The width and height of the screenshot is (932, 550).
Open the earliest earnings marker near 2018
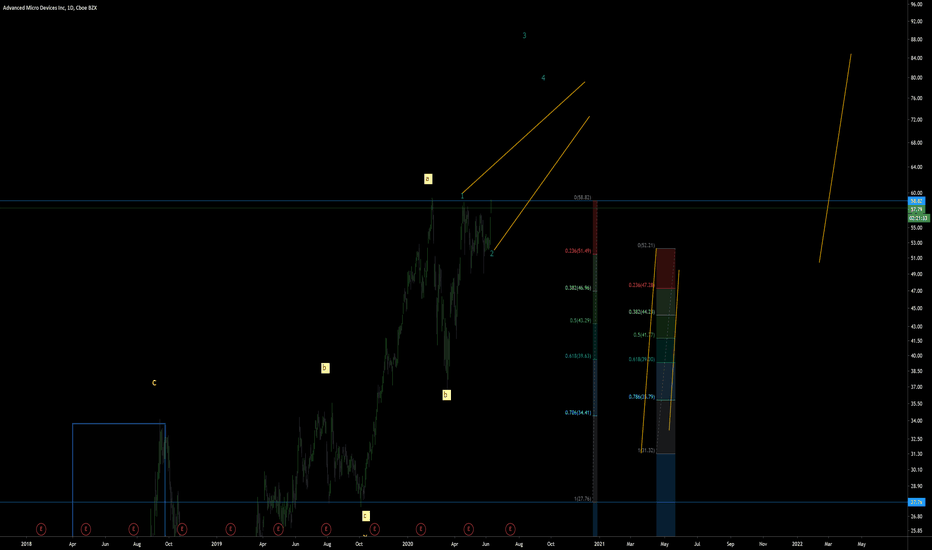[41, 529]
